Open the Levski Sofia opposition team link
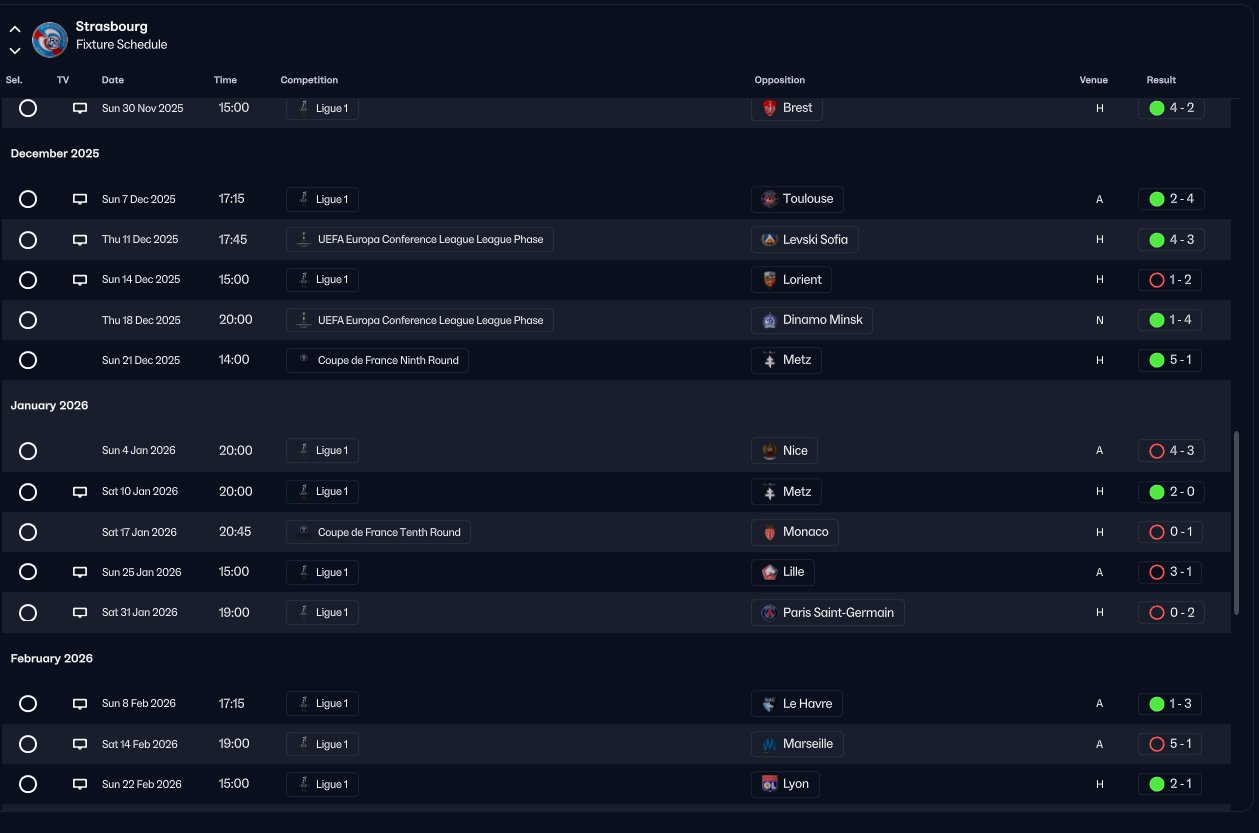This screenshot has width=1259, height=833. tap(805, 240)
